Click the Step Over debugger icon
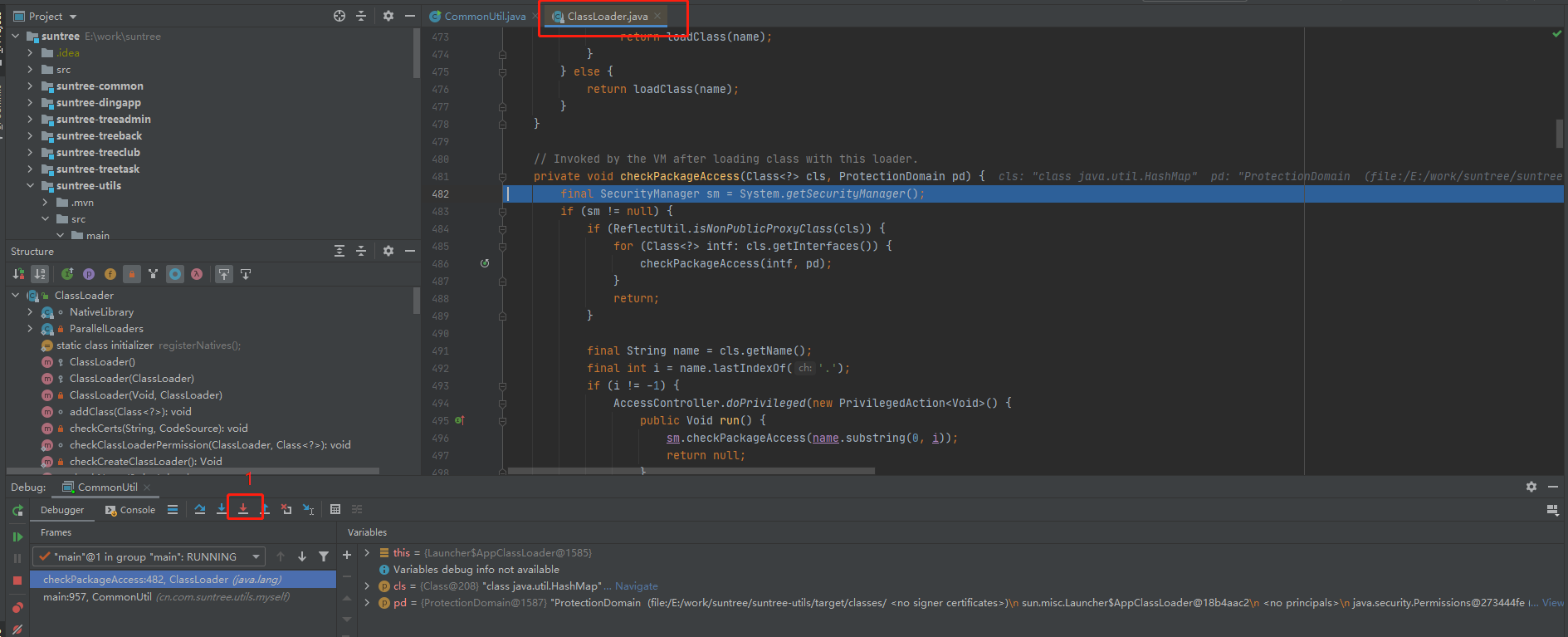The height and width of the screenshot is (637, 1568). (200, 509)
